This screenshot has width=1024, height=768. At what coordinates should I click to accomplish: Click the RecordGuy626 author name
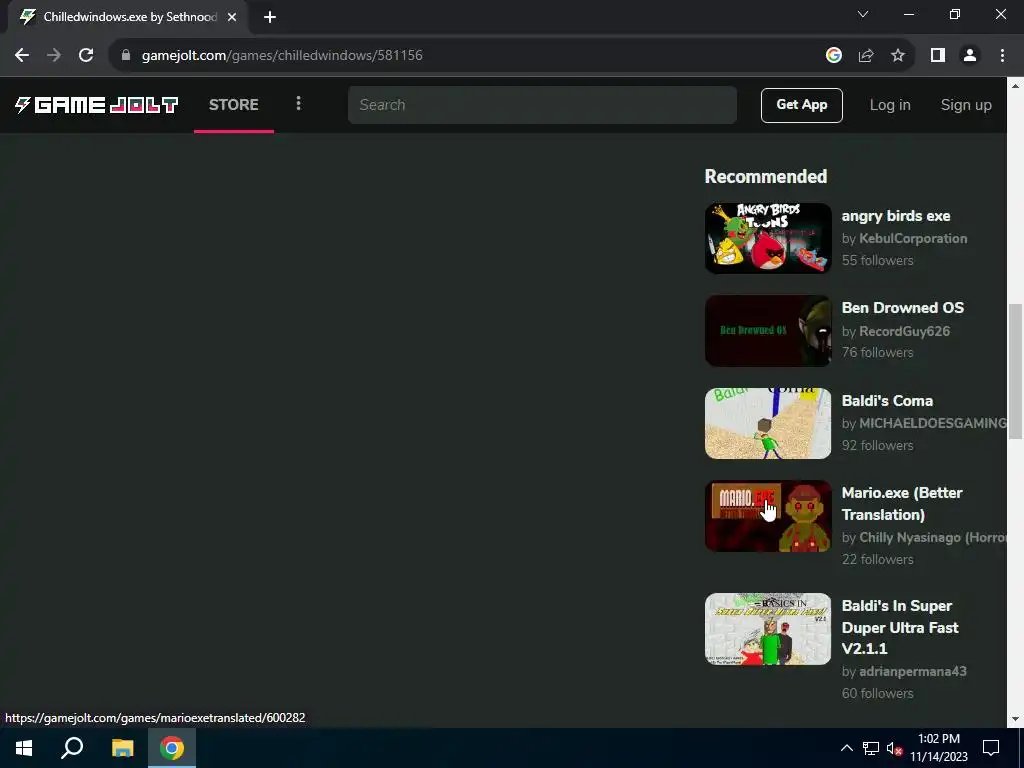[904, 331]
